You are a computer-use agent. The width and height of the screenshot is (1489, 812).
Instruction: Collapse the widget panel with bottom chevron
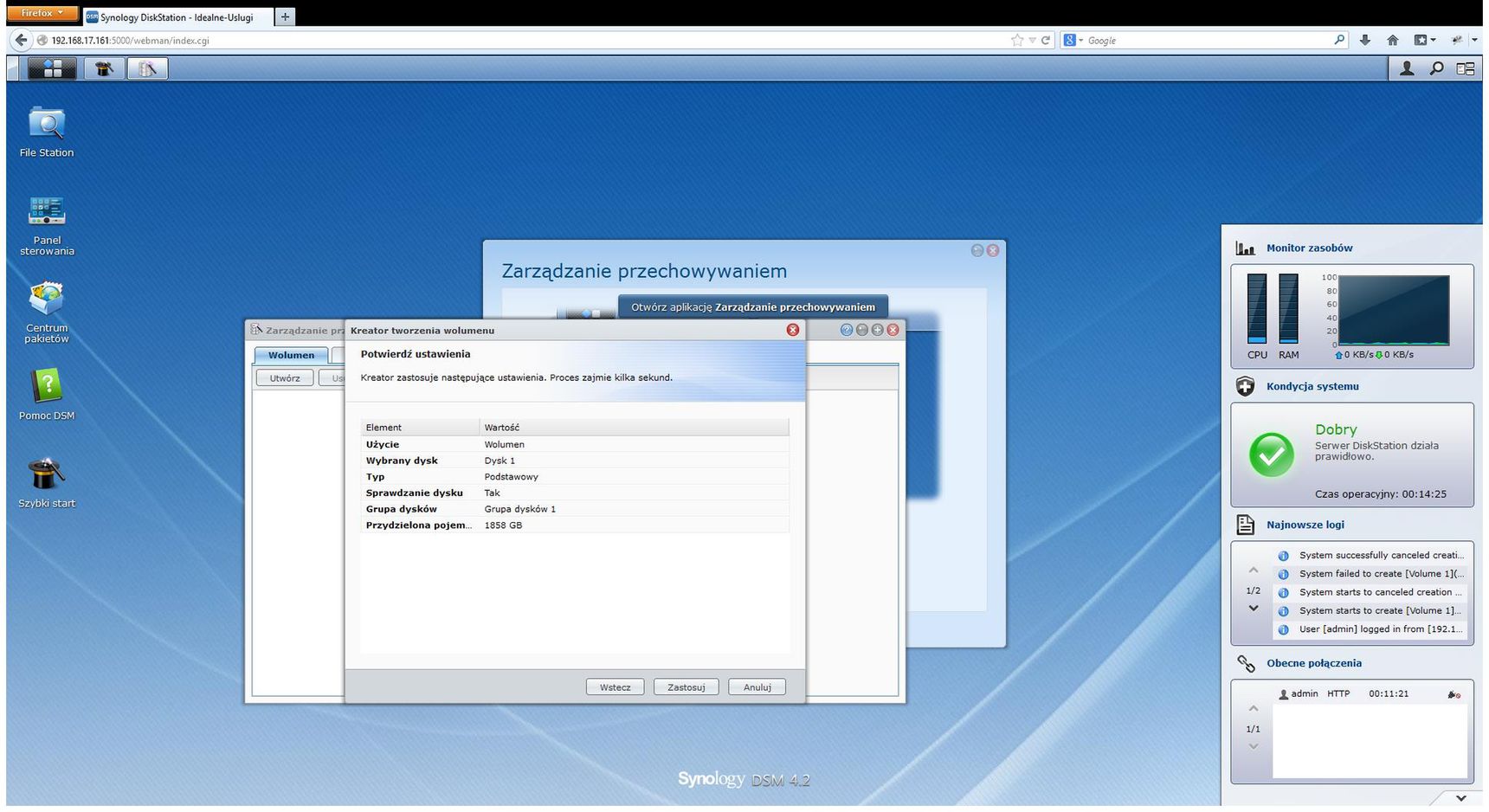click(1460, 798)
